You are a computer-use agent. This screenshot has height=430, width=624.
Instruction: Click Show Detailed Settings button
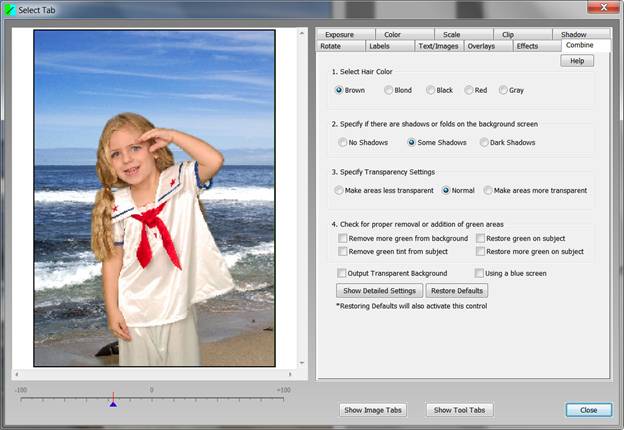click(378, 291)
